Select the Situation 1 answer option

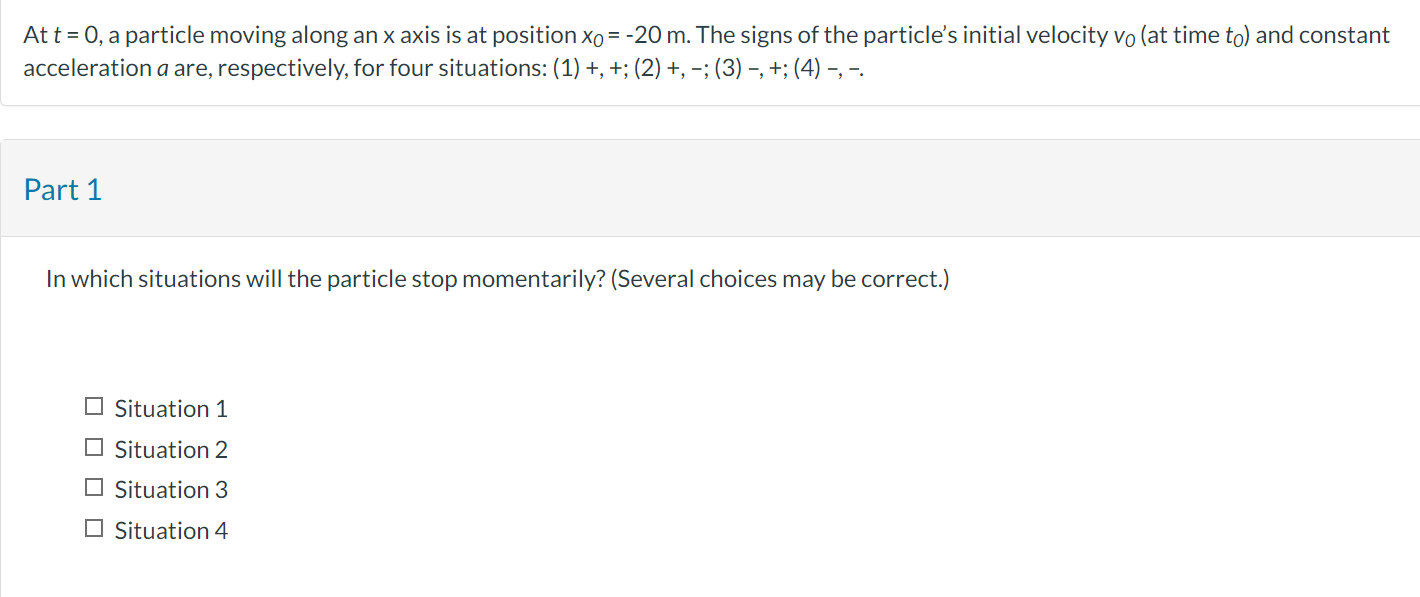click(95, 405)
